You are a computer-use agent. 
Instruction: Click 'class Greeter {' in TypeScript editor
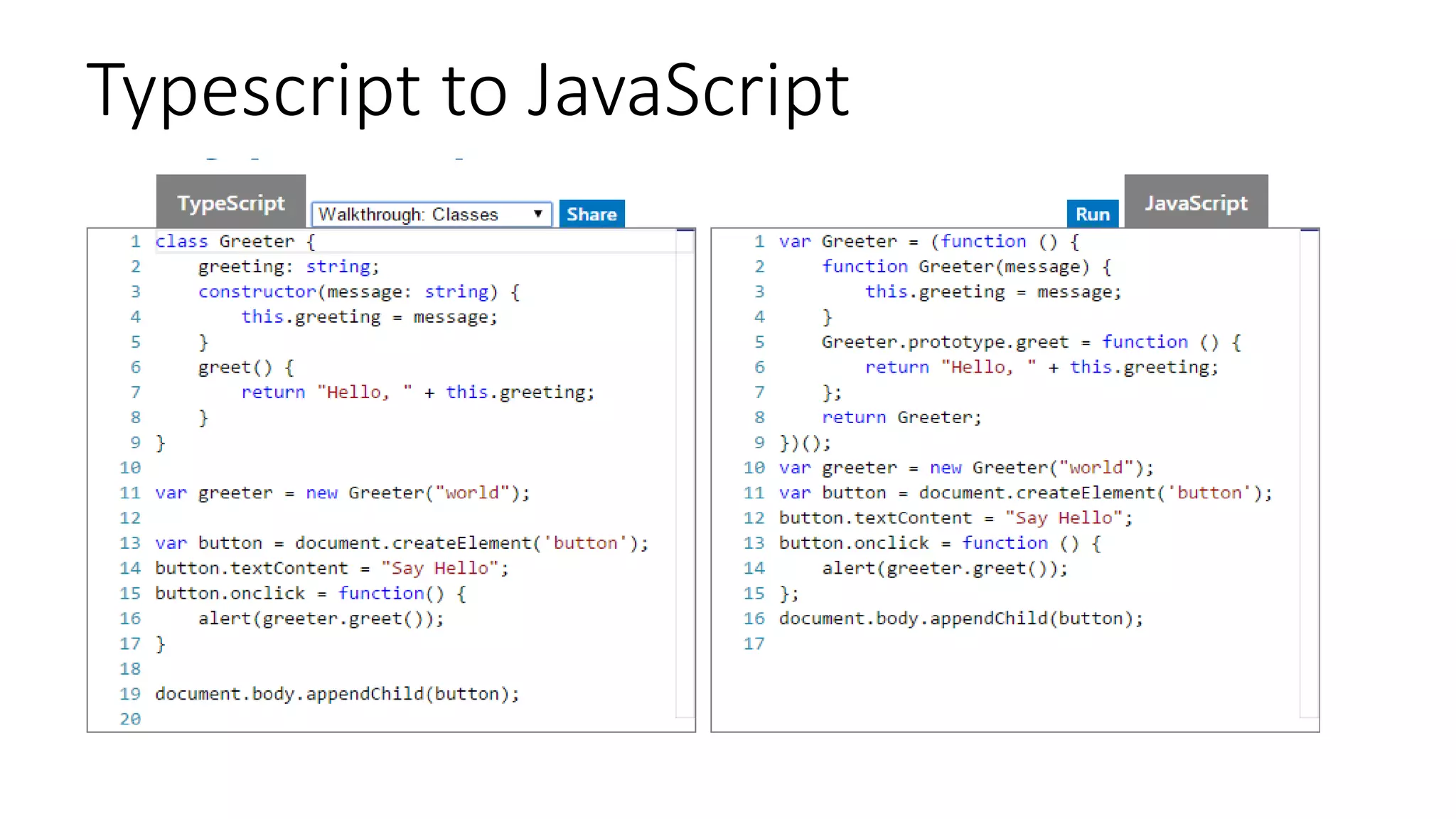235,242
